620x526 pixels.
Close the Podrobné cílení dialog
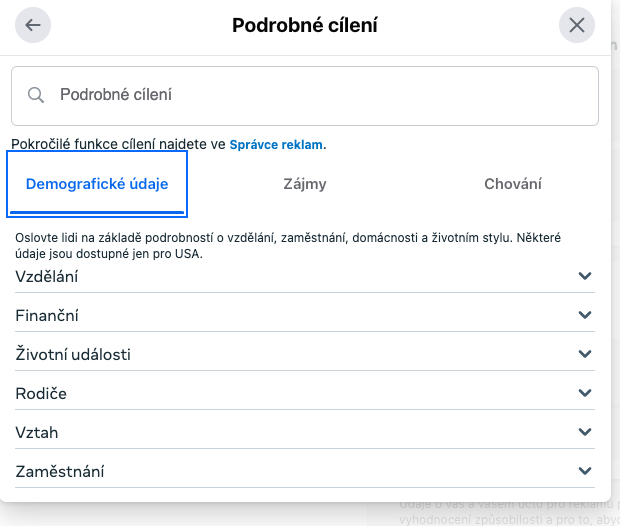(577, 25)
